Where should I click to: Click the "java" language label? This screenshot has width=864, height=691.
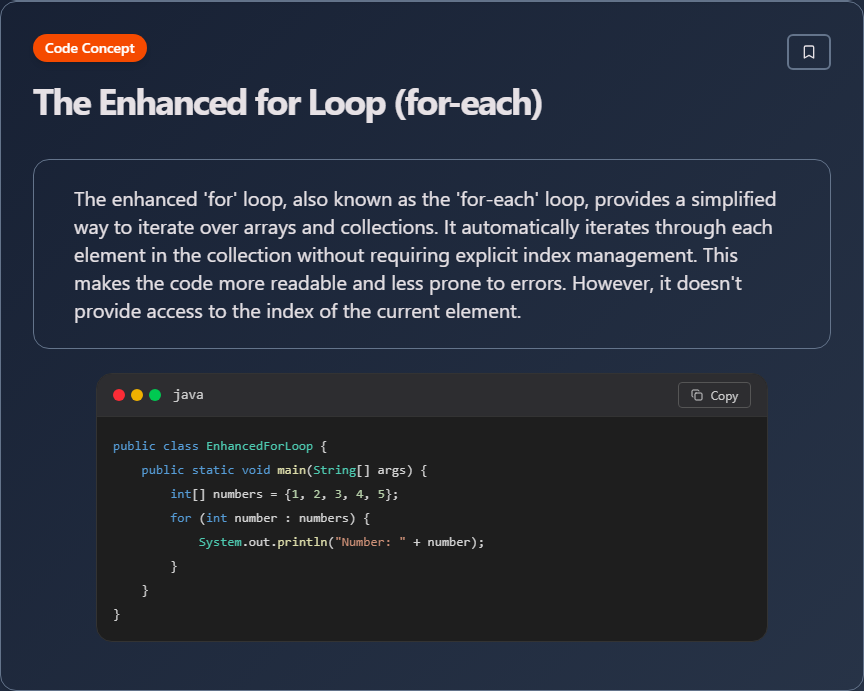pyautogui.click(x=188, y=395)
